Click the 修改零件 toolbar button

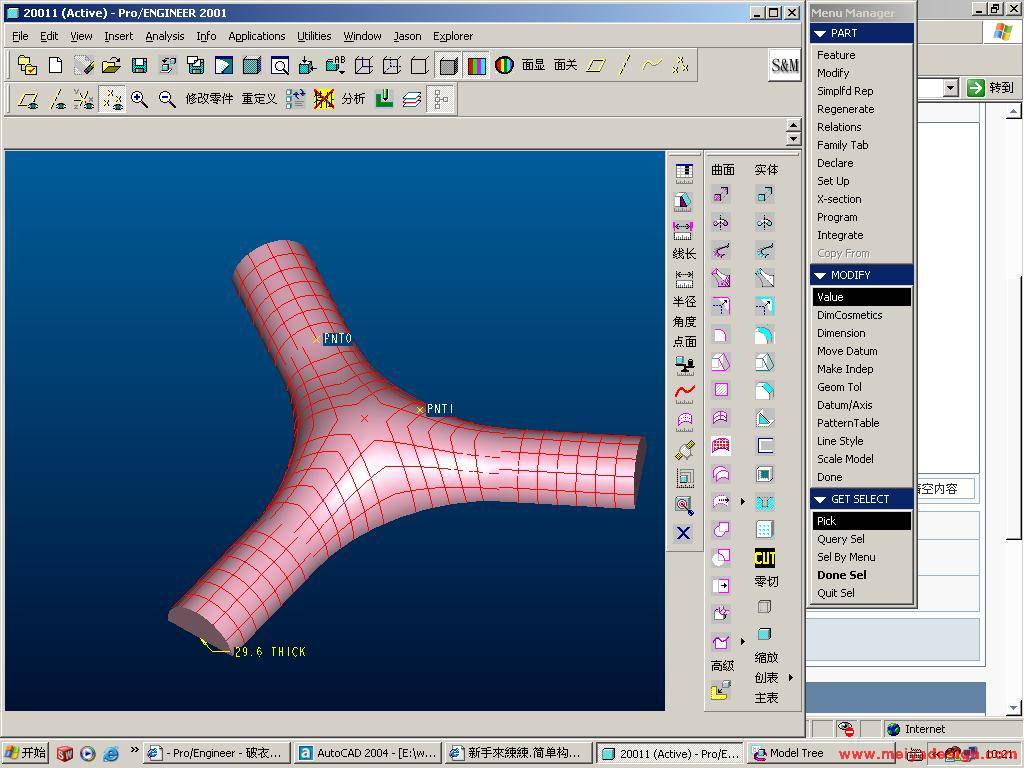(209, 99)
